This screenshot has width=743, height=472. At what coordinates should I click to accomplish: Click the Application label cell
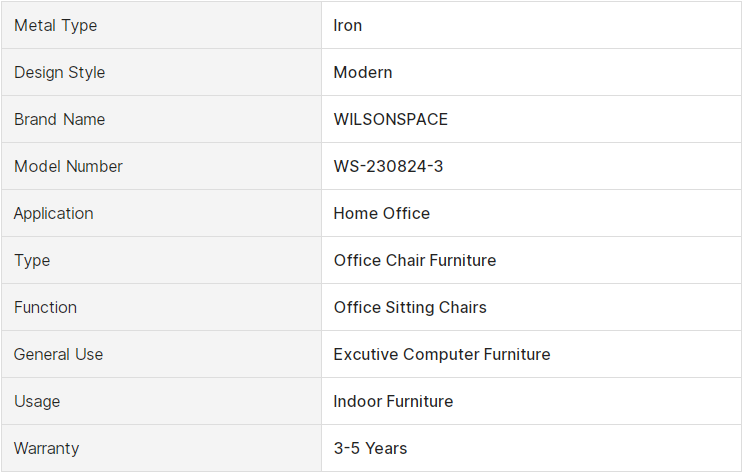click(x=161, y=213)
